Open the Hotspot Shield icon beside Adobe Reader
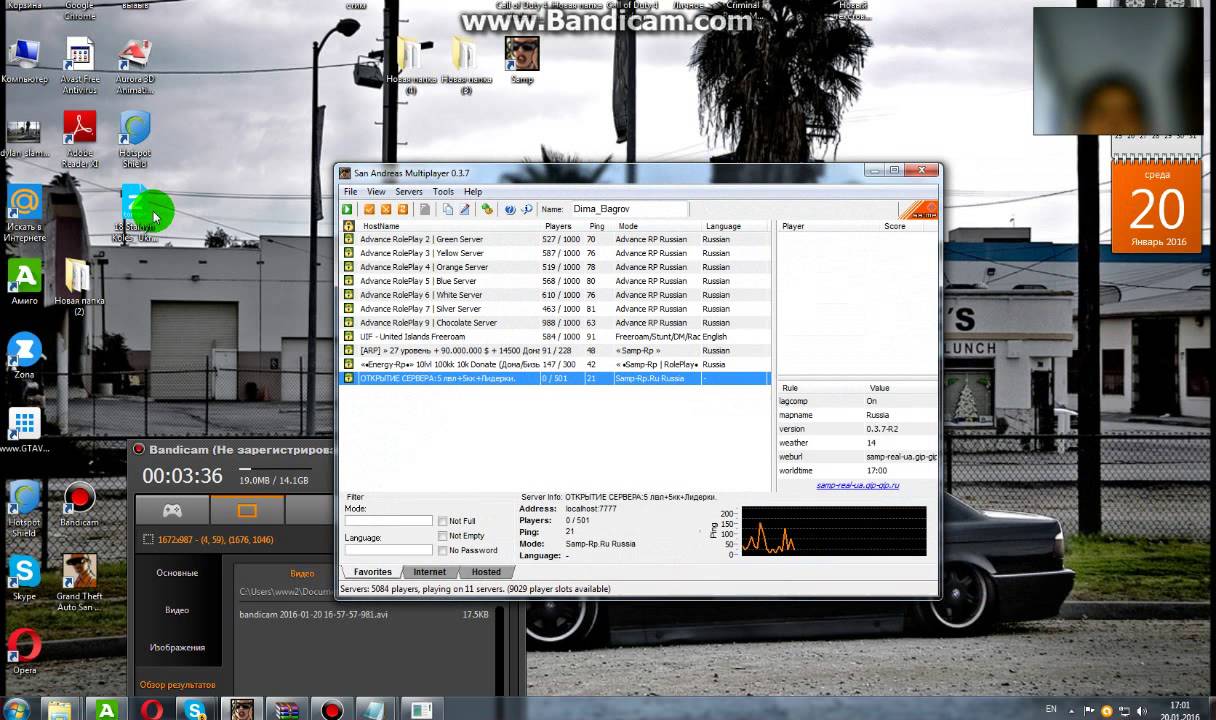This screenshot has width=1216, height=720. 135,139
